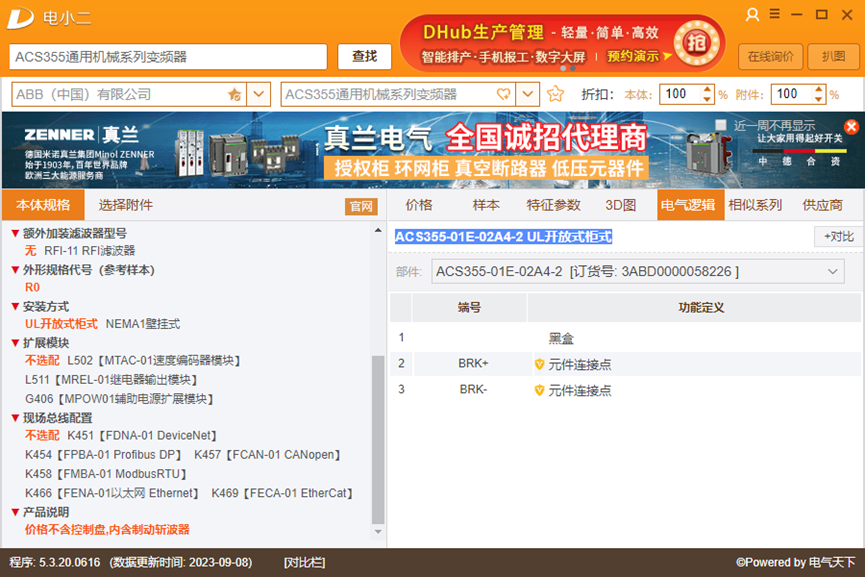Click the 附件 discount input field
Screen dimensions: 865x577
click(x=793, y=94)
